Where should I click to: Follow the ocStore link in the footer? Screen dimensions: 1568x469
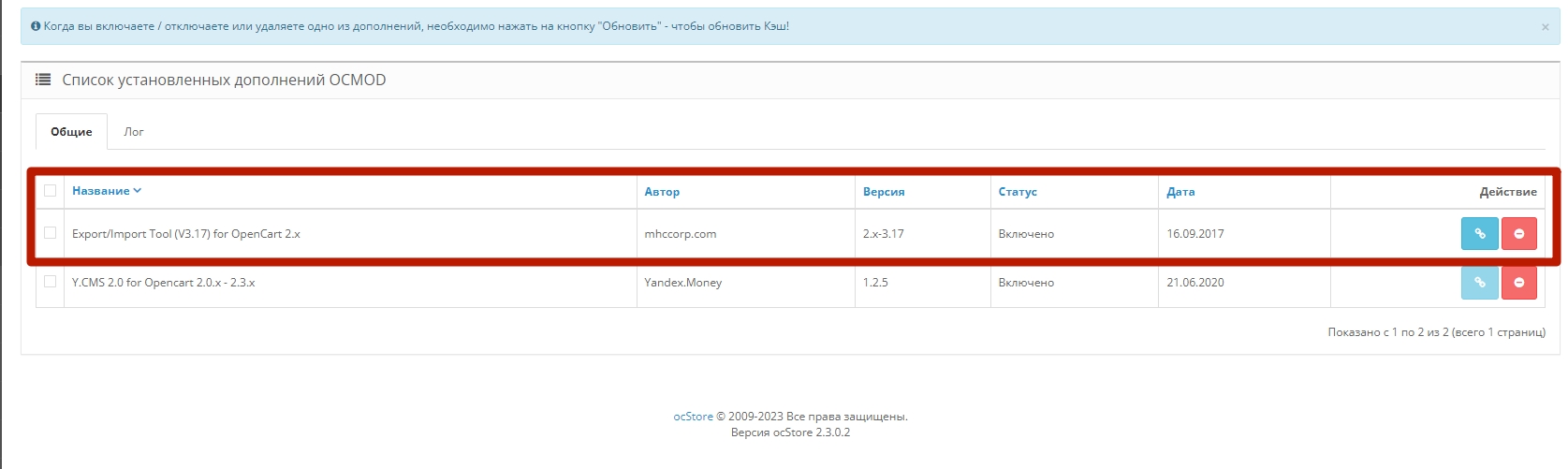(693, 417)
